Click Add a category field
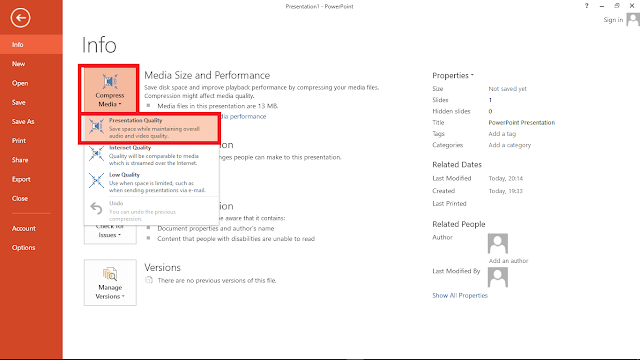Viewport: 640px width, 360px height. tap(510, 145)
